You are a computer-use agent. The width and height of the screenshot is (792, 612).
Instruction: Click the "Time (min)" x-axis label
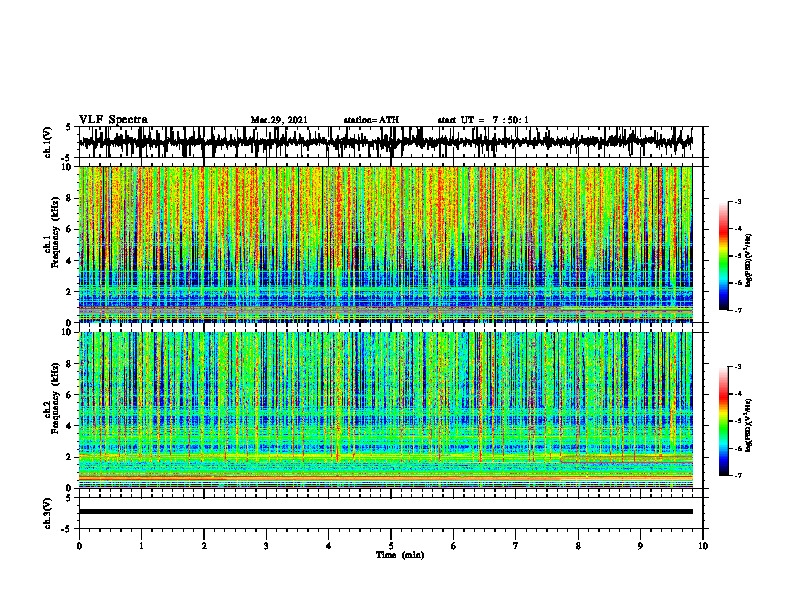tap(400, 555)
